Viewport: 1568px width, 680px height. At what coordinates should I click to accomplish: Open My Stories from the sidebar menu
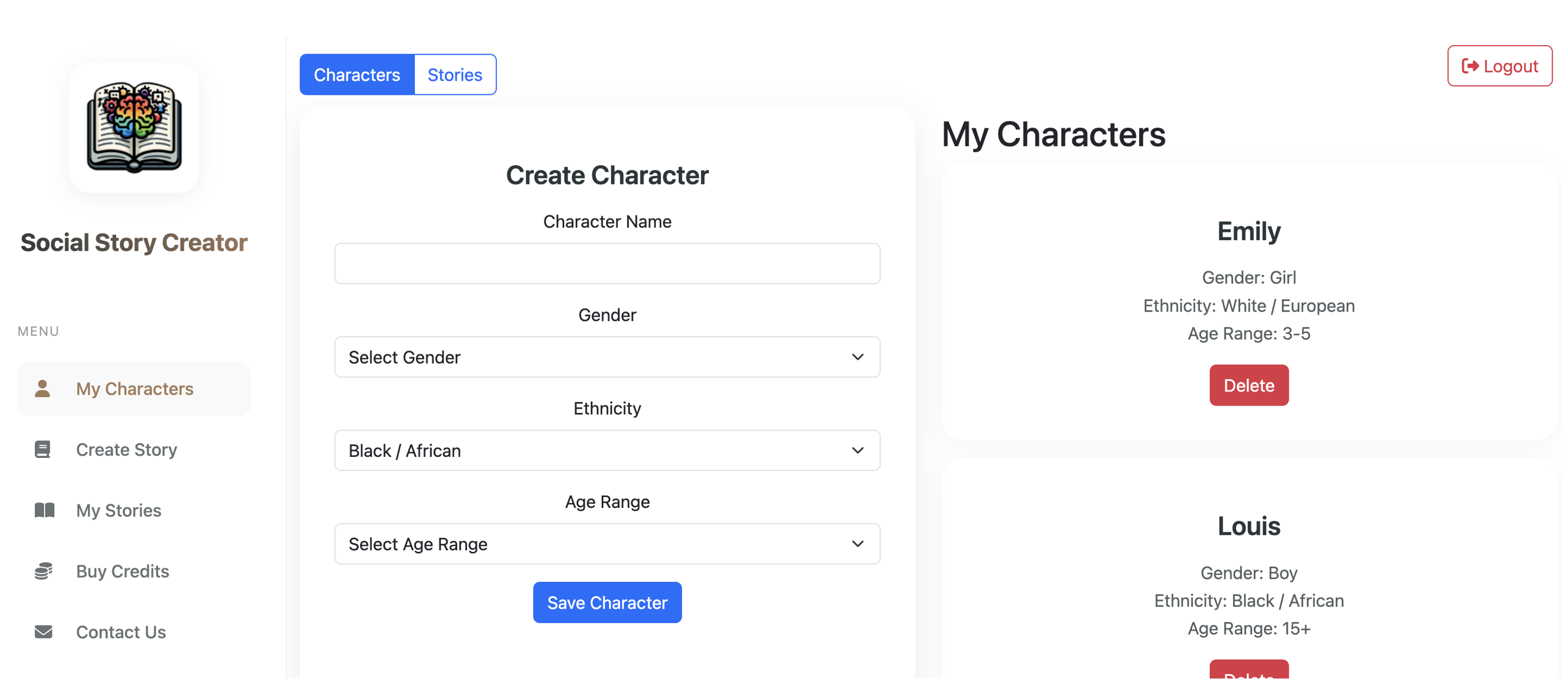pos(118,510)
